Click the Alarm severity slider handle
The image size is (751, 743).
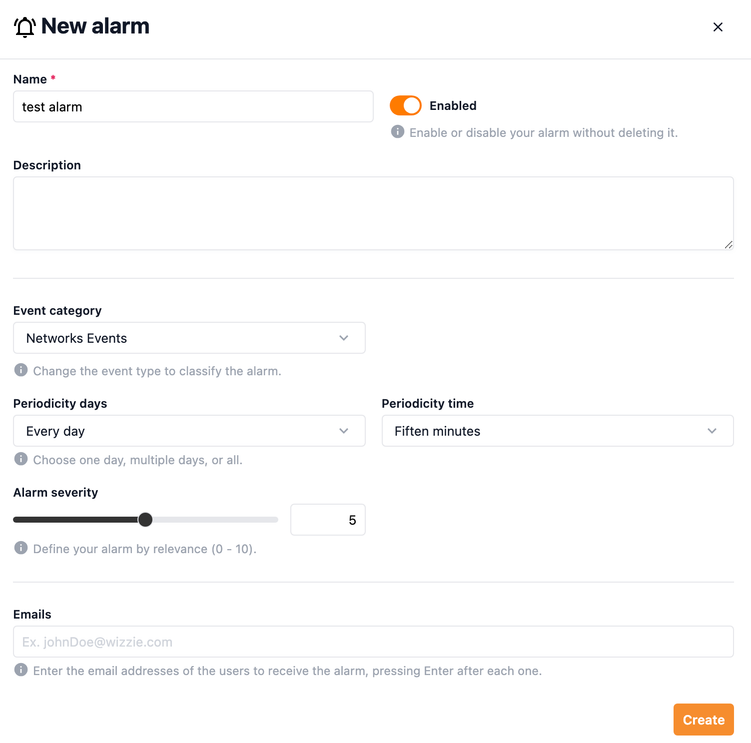[x=145, y=519]
